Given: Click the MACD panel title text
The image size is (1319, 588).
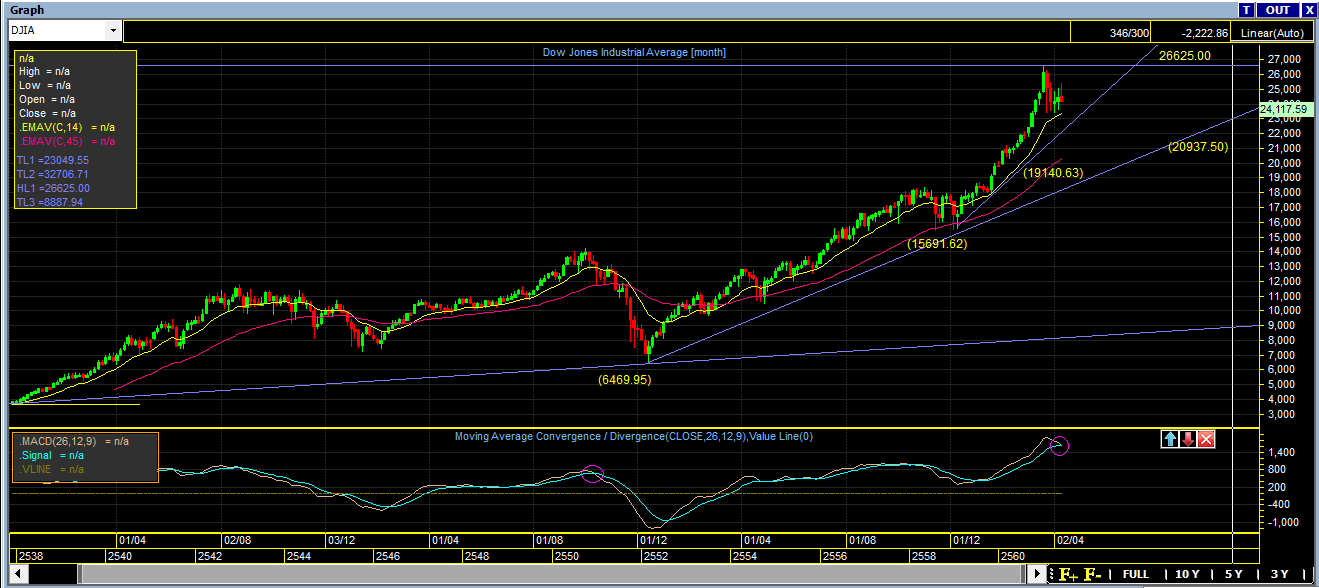Looking at the screenshot, I should [x=633, y=436].
